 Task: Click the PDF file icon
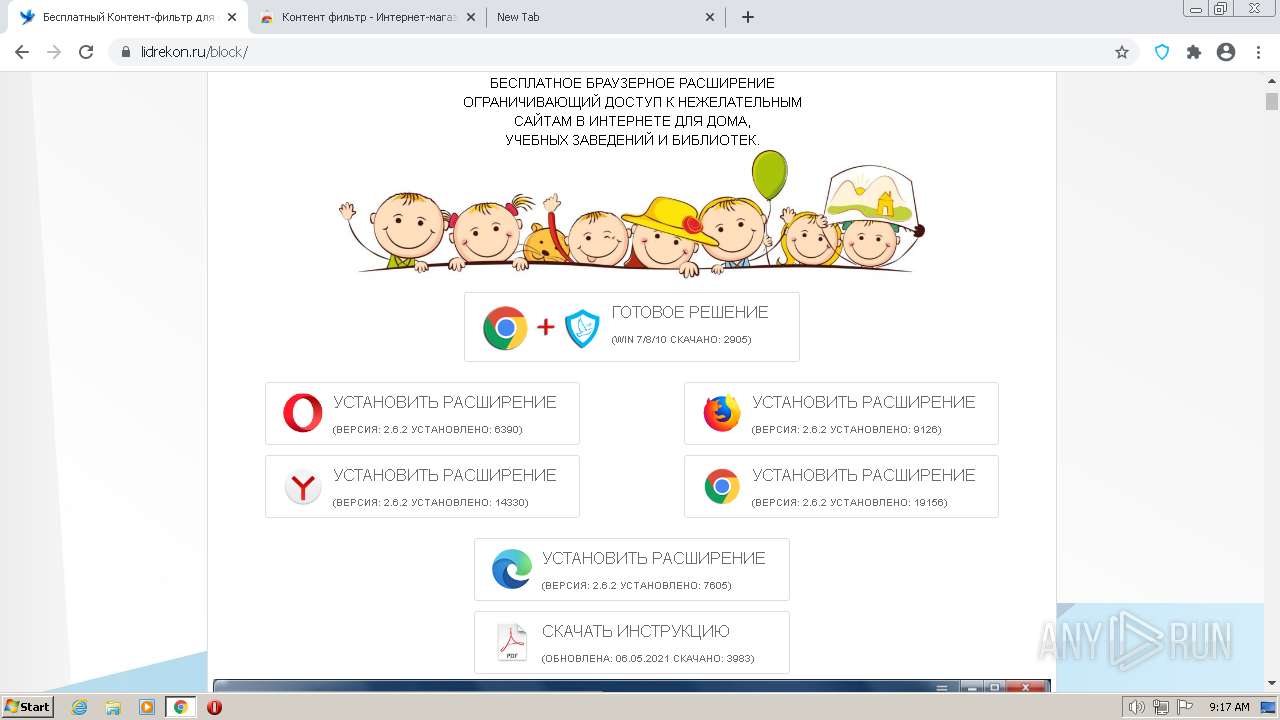click(512, 642)
